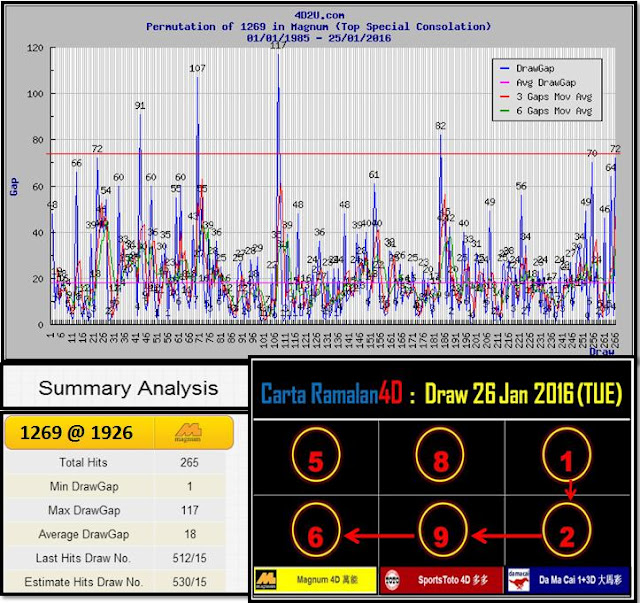Click the y-axis tick label 80
The height and width of the screenshot is (603, 640).
(x=38, y=140)
